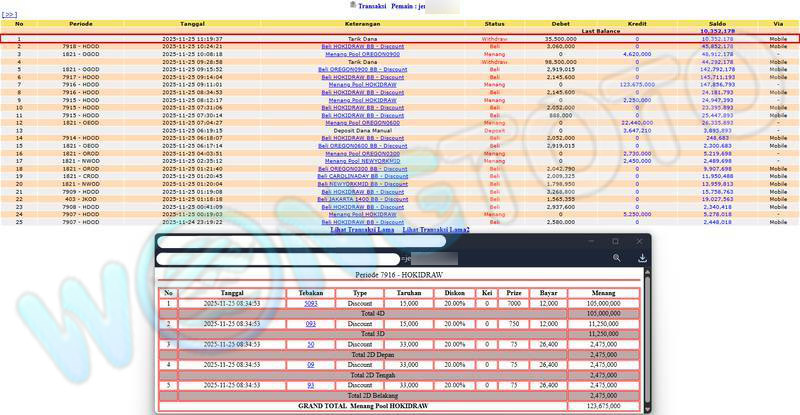Click the download icon in popup window

[640, 258]
